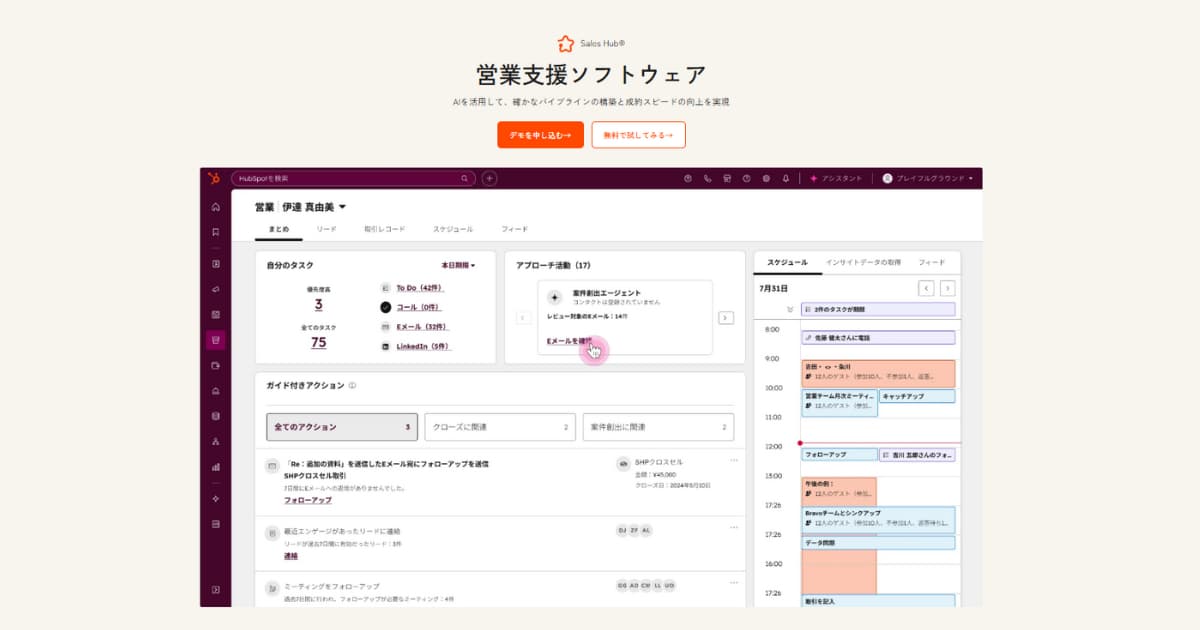
Task: Expand the 伊達 真由美 user dropdown
Action: point(341,207)
